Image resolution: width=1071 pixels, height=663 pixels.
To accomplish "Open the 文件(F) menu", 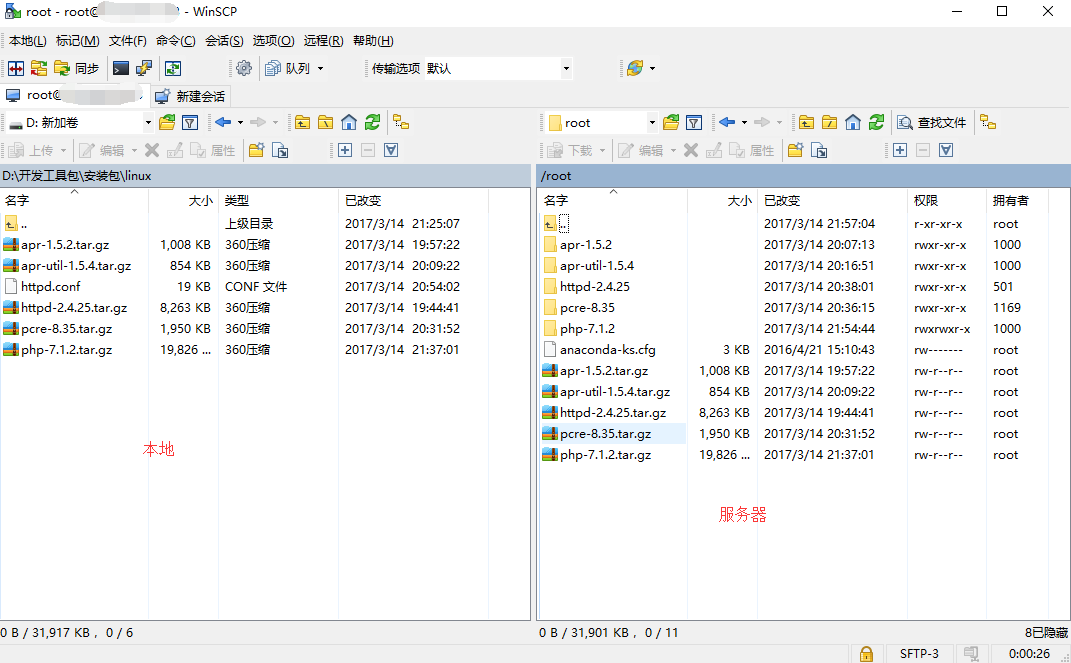I will (128, 41).
